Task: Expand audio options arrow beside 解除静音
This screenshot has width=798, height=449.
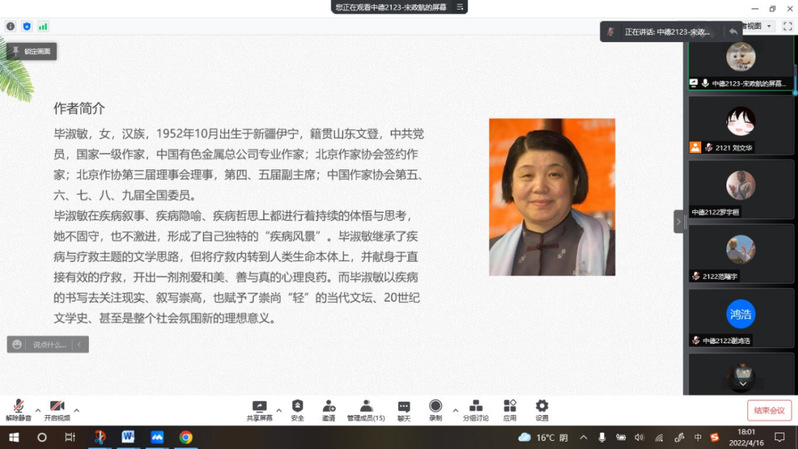Action: (x=38, y=410)
